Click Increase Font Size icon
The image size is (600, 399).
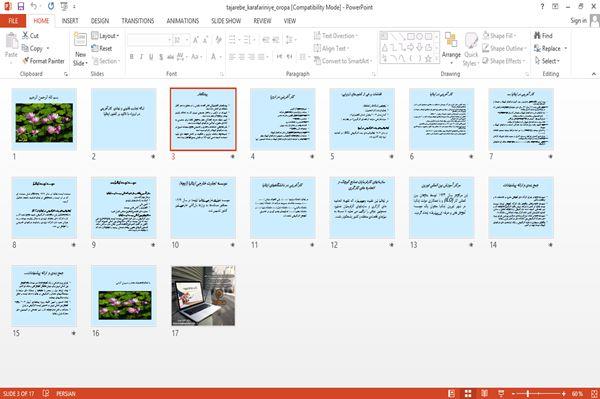coord(196,40)
